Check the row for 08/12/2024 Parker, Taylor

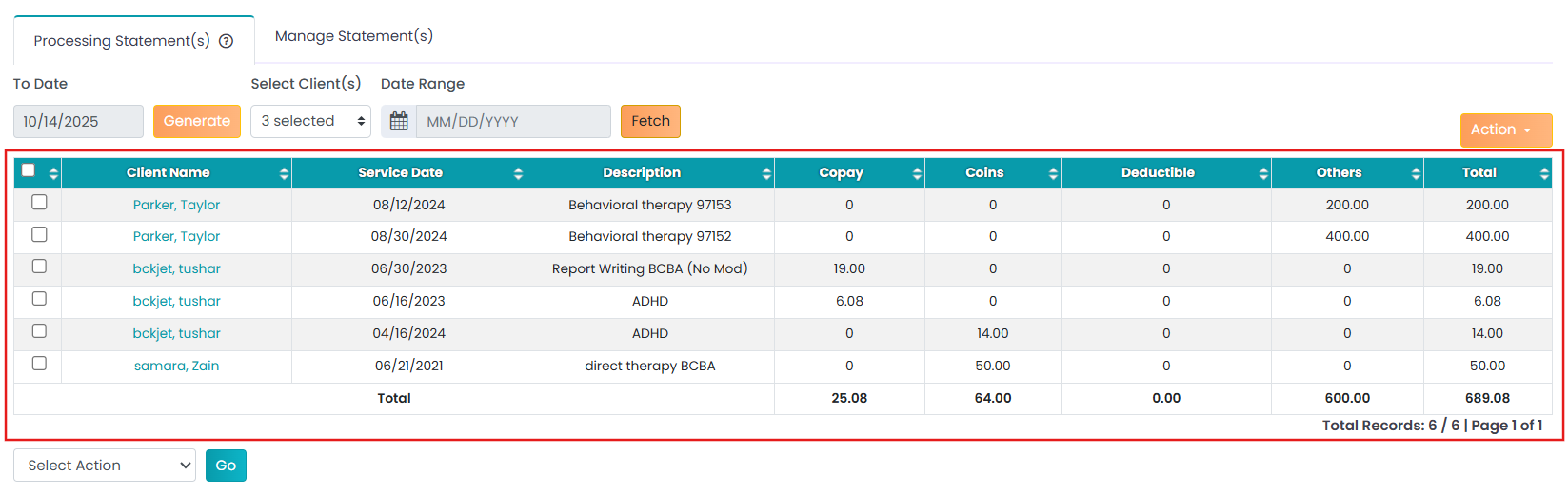(39, 202)
